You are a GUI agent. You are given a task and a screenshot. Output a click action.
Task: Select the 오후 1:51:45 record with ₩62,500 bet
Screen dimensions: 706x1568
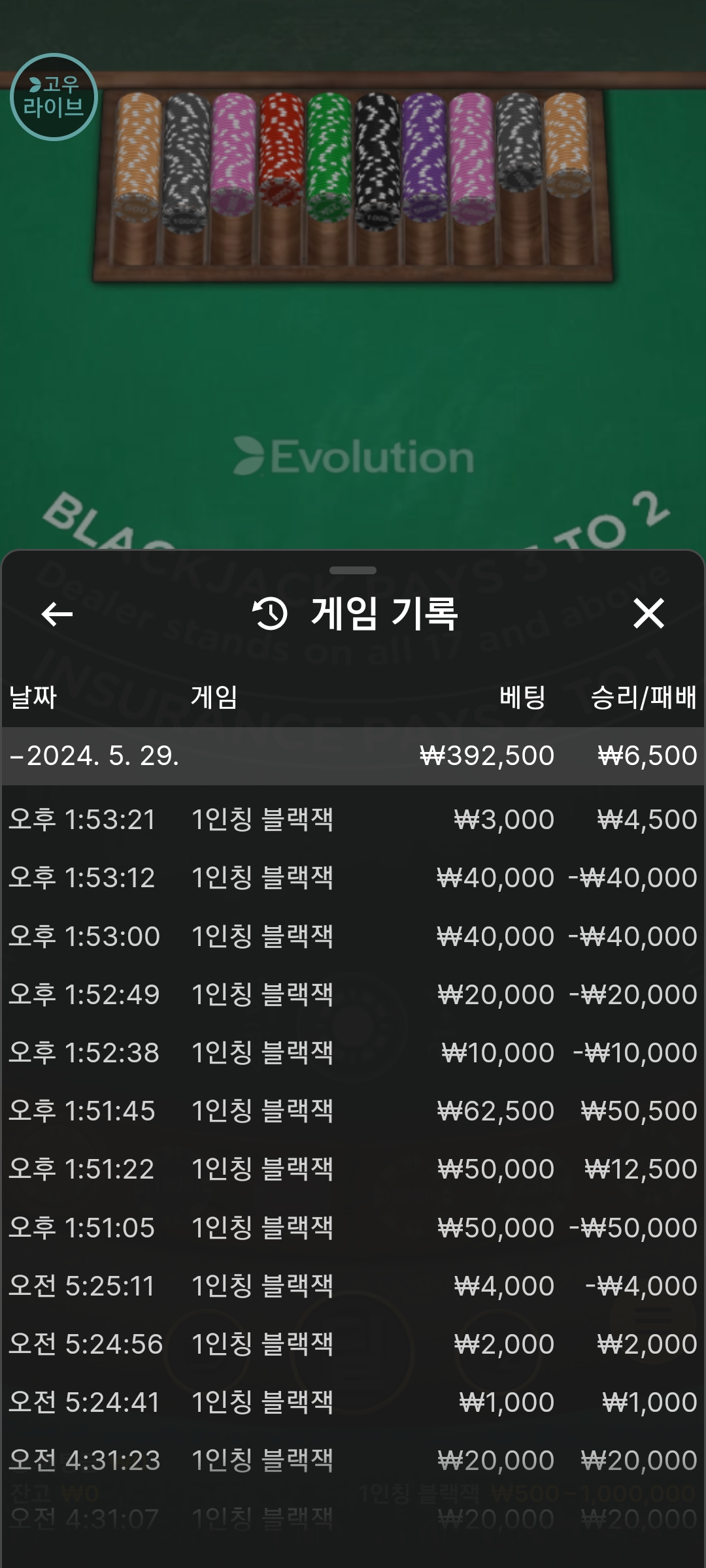pos(353,1111)
